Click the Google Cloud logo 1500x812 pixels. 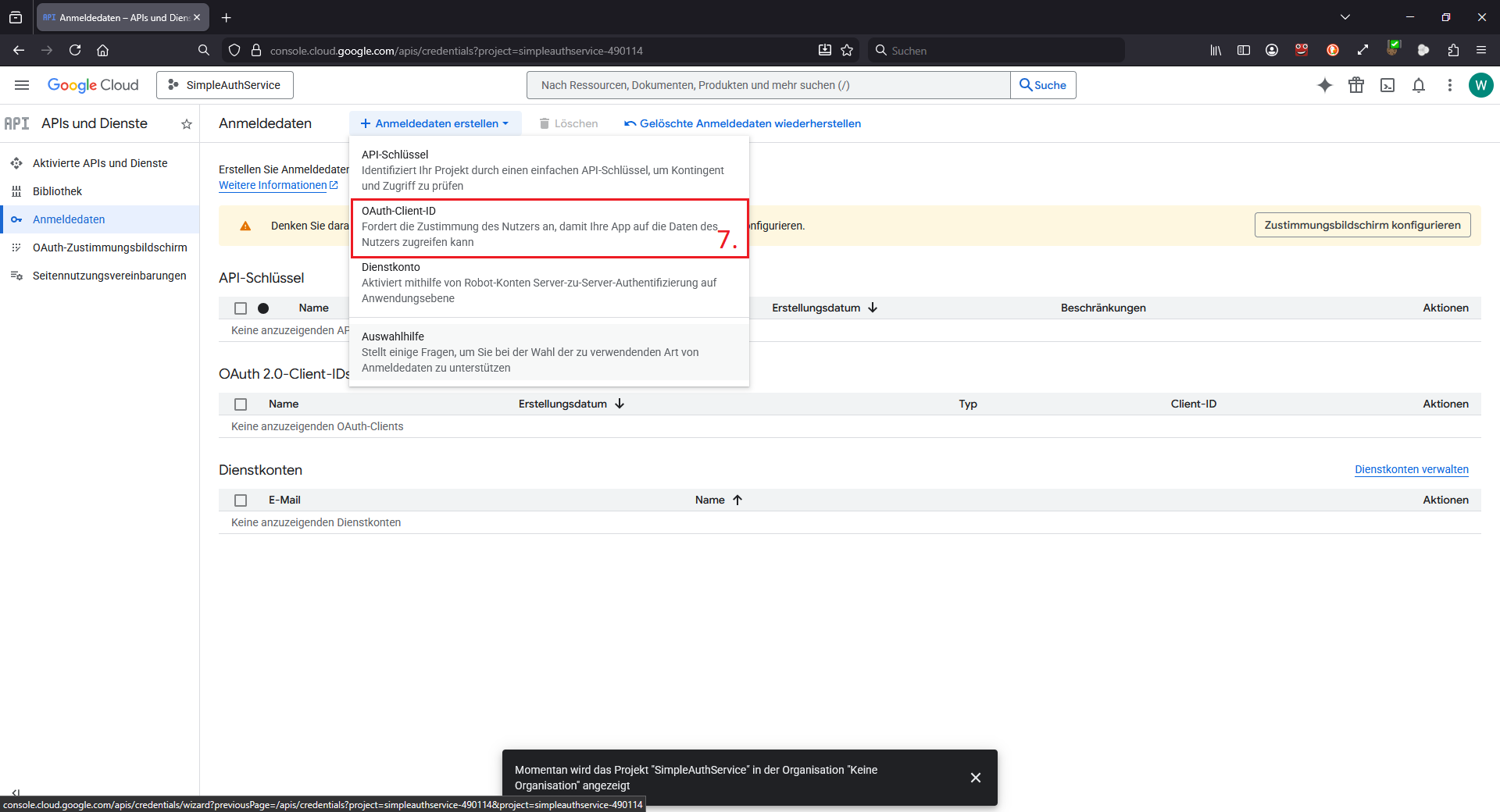click(x=93, y=85)
